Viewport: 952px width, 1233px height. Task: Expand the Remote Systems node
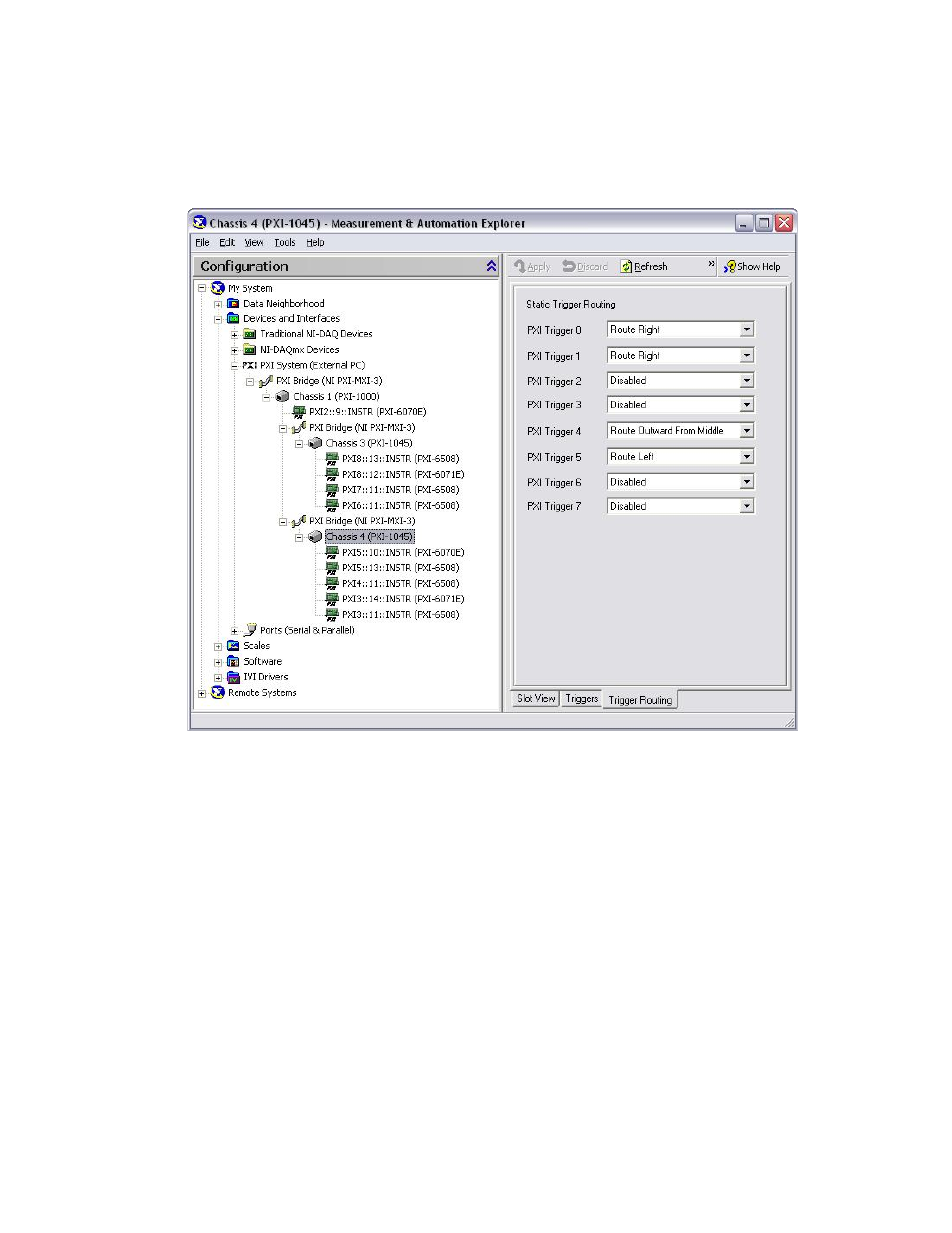point(202,693)
